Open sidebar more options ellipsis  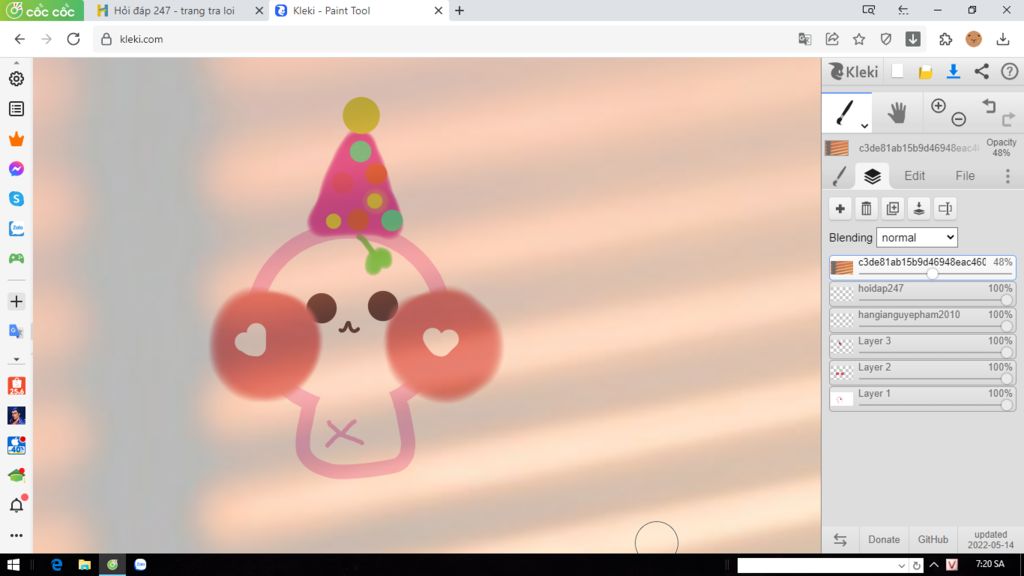[16, 535]
